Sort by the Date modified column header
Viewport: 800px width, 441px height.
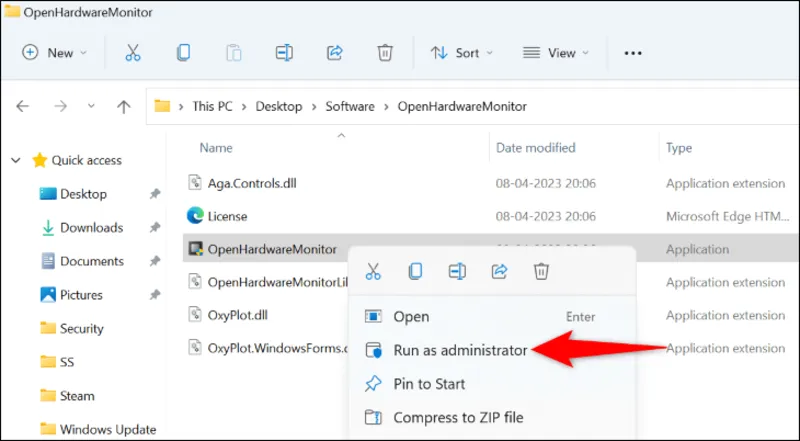point(536,148)
